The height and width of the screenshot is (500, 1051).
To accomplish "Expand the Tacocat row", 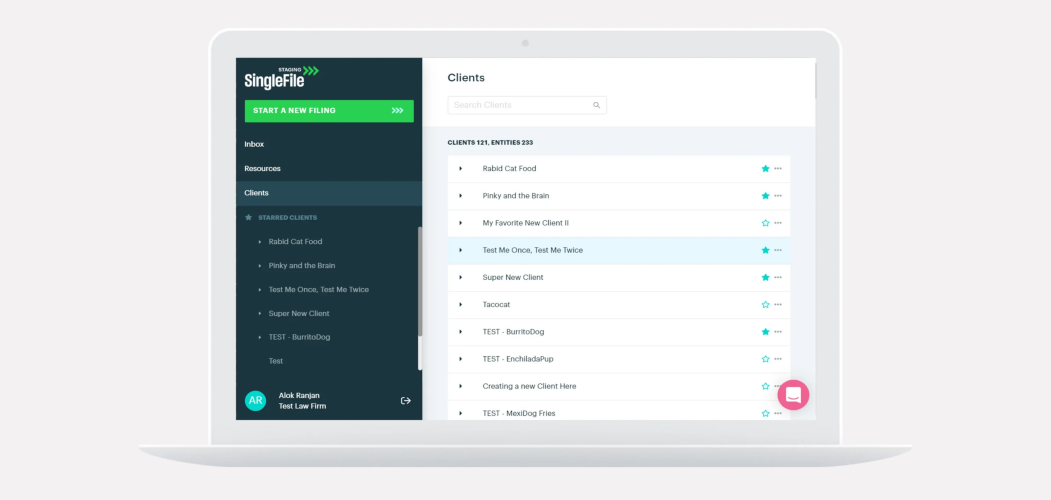I will (x=460, y=304).
